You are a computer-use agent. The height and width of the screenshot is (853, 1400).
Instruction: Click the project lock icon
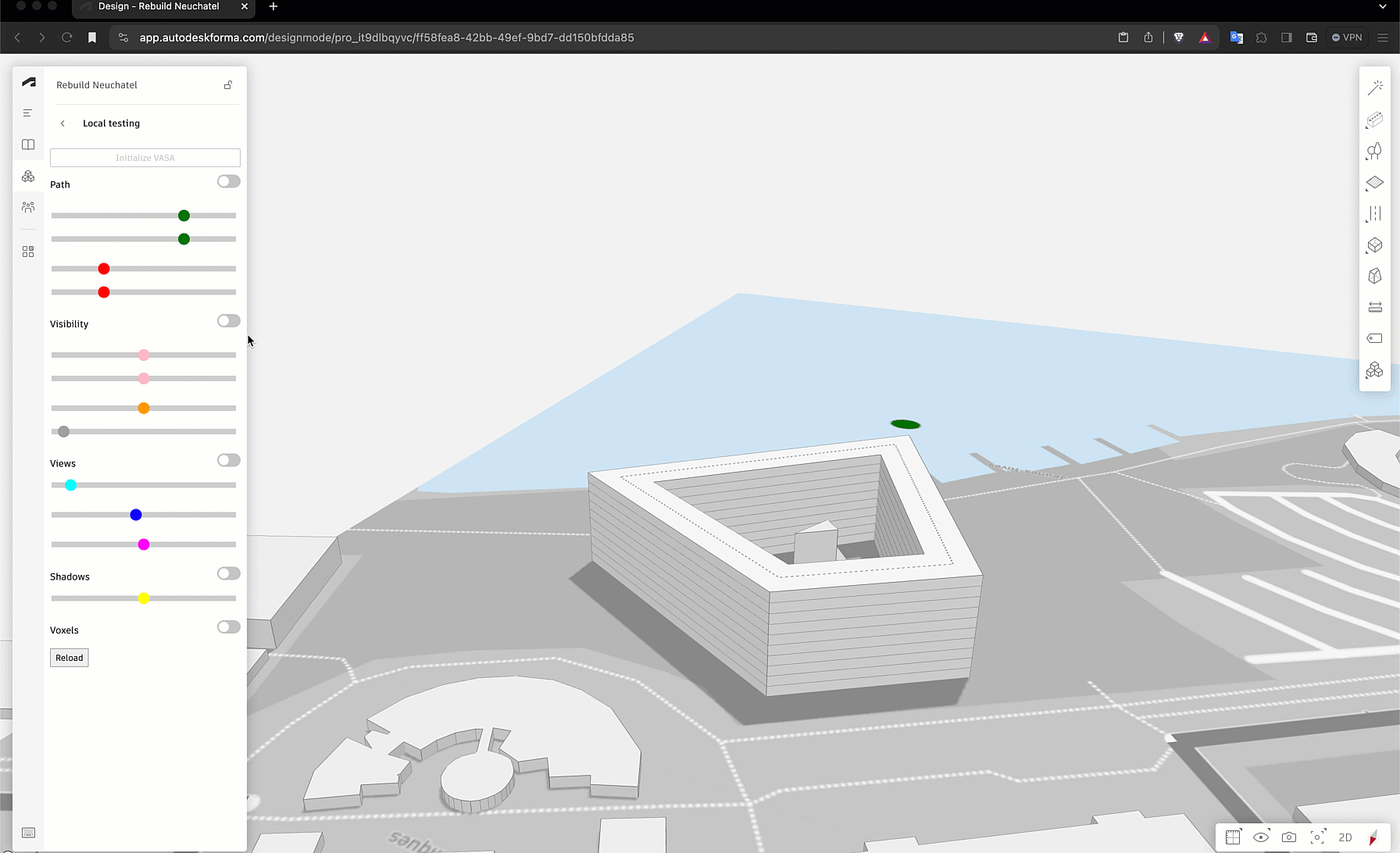(228, 85)
